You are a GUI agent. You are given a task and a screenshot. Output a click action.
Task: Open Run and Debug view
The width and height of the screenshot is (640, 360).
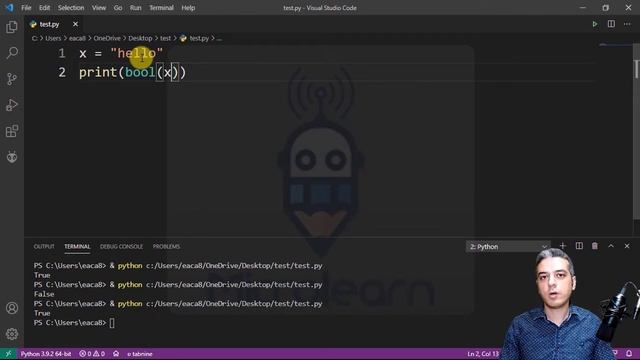coord(12,105)
